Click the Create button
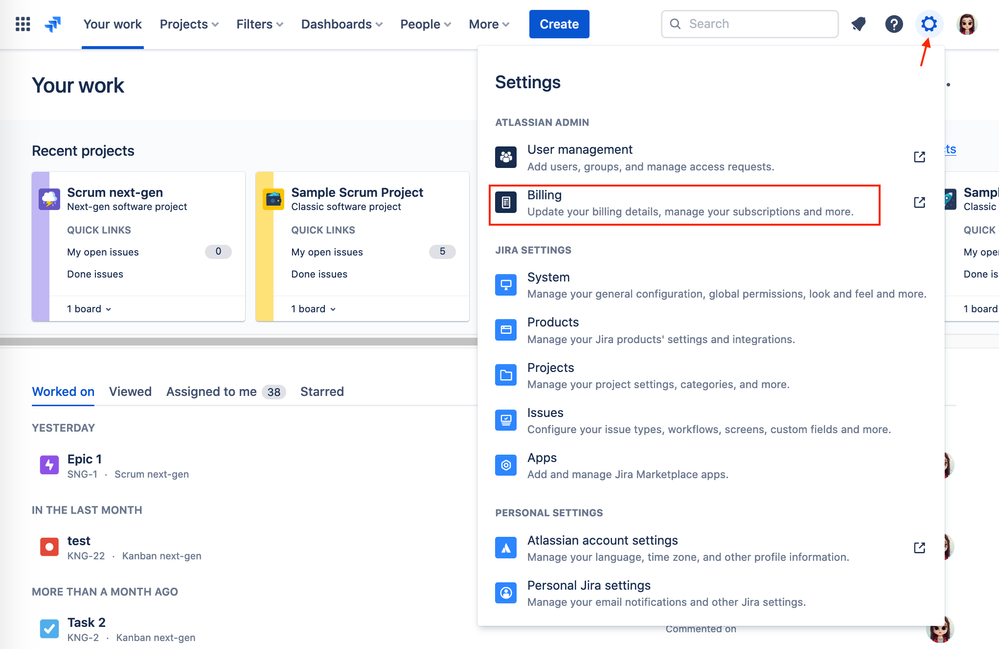The height and width of the screenshot is (649, 999). 559,24
